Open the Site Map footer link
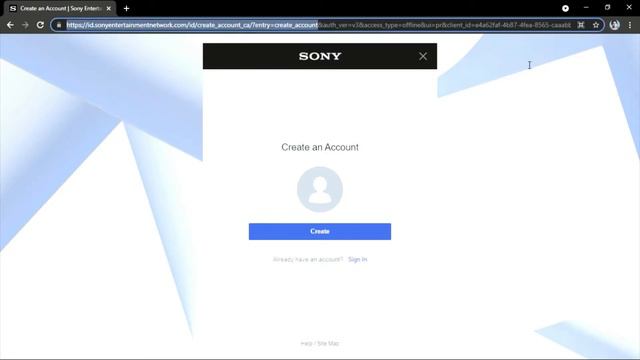 328,343
